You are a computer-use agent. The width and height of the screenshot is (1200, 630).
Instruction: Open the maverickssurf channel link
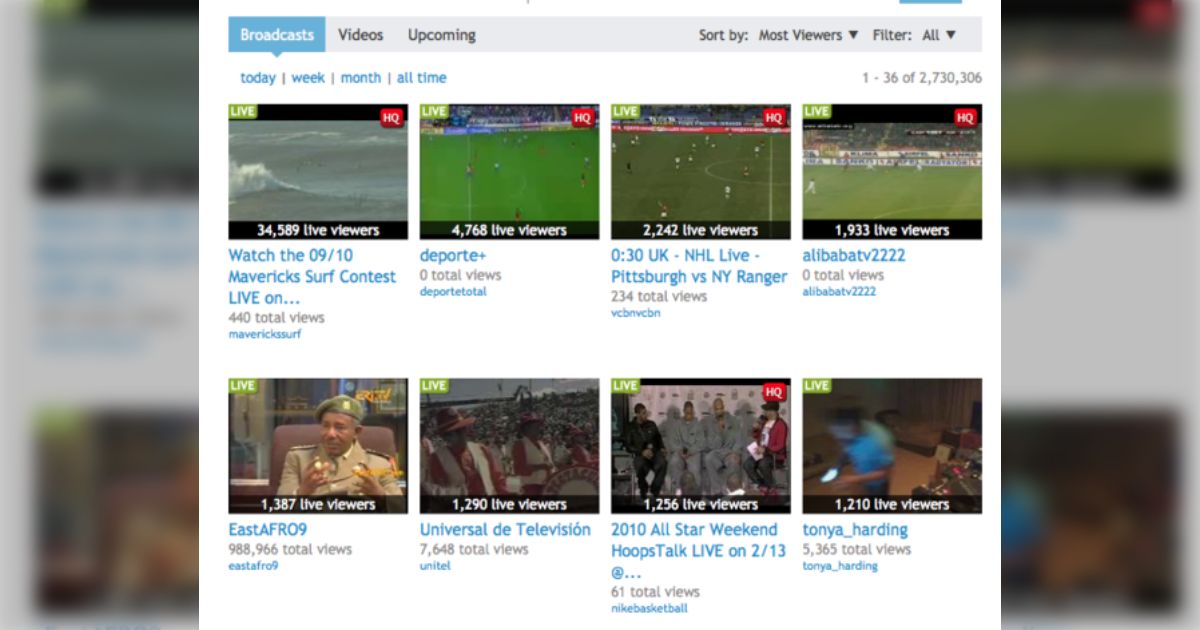tap(264, 334)
